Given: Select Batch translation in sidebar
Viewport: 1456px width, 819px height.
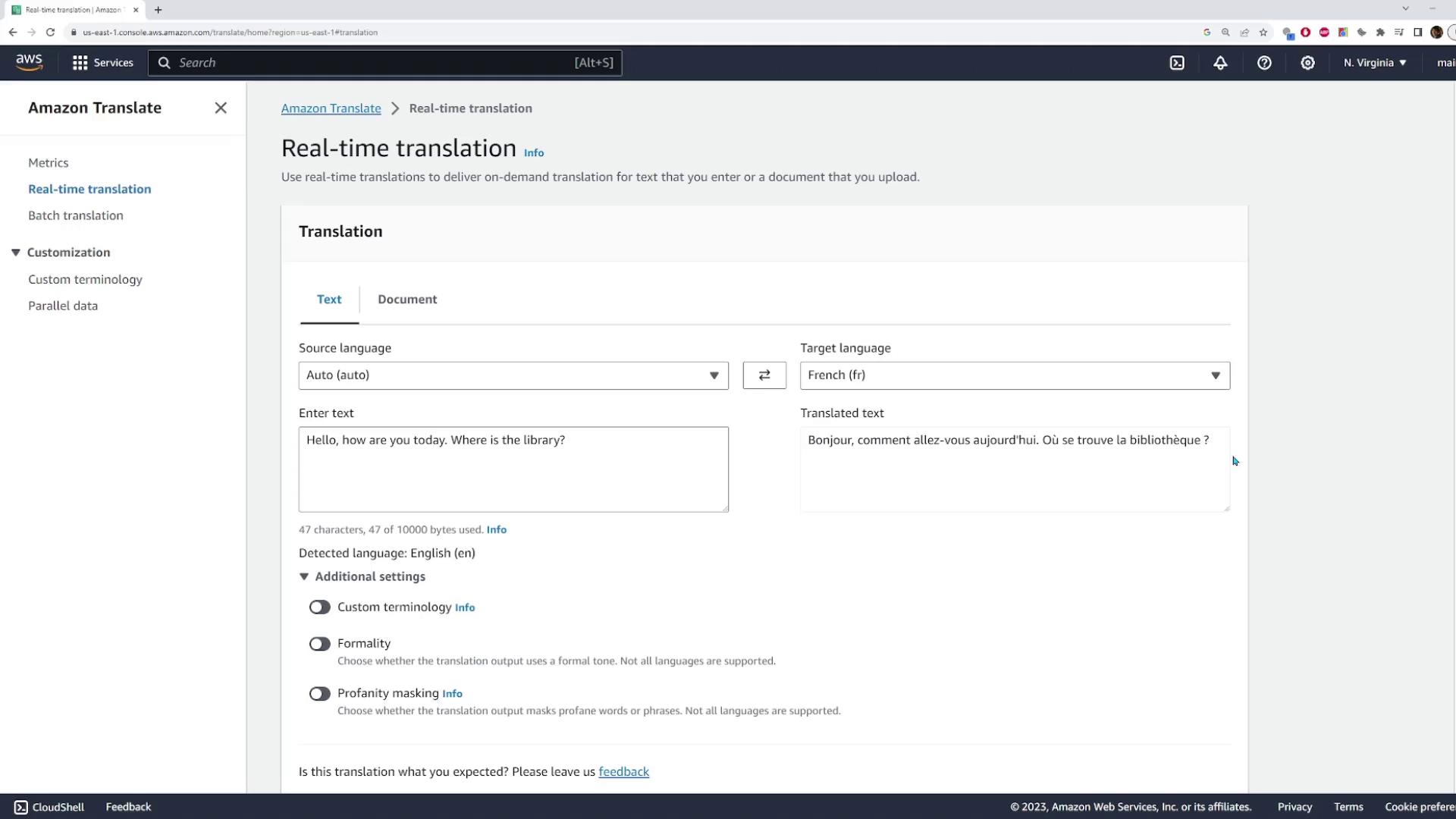Looking at the screenshot, I should coord(76,215).
